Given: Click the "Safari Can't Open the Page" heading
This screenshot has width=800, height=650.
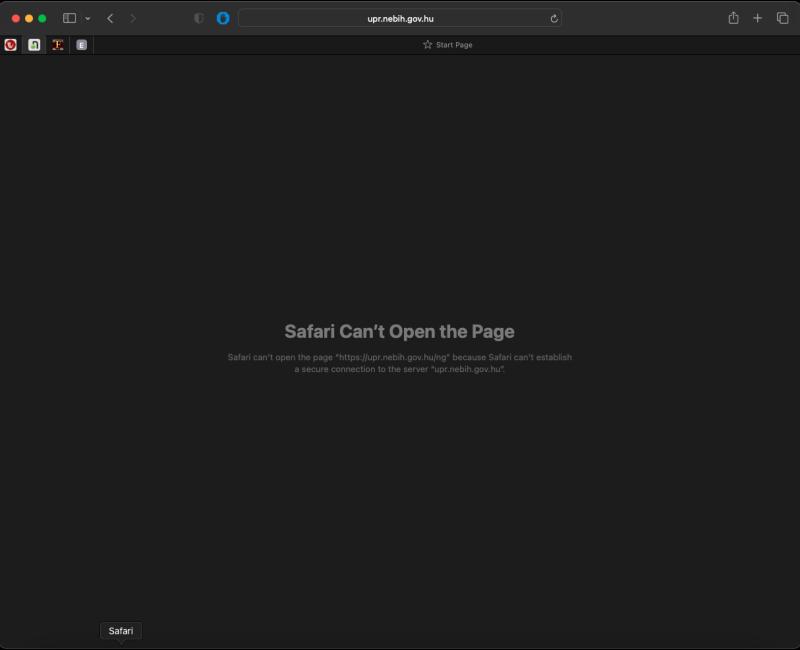Looking at the screenshot, I should [x=399, y=332].
